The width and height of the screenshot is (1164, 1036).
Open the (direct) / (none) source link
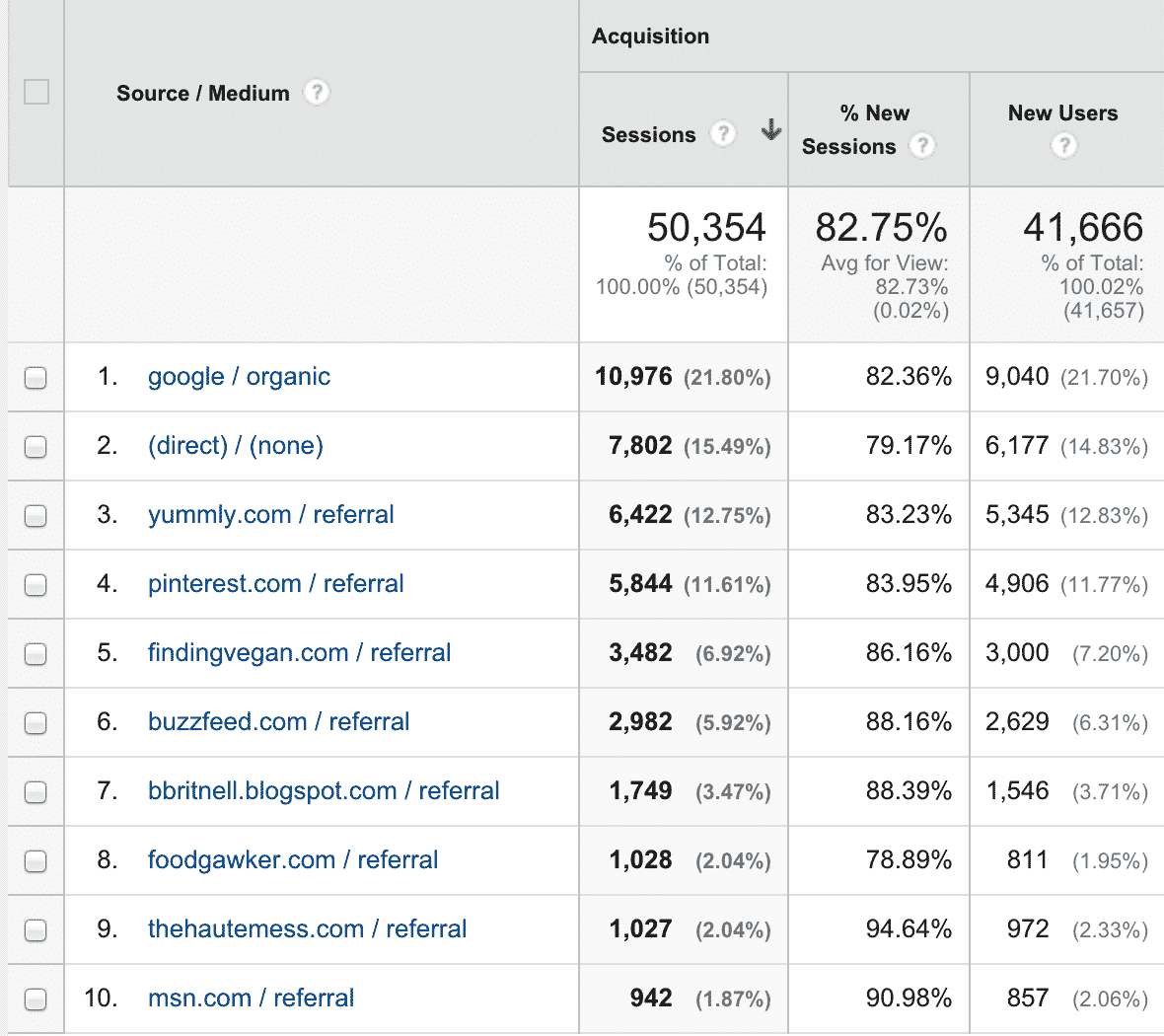tap(236, 446)
